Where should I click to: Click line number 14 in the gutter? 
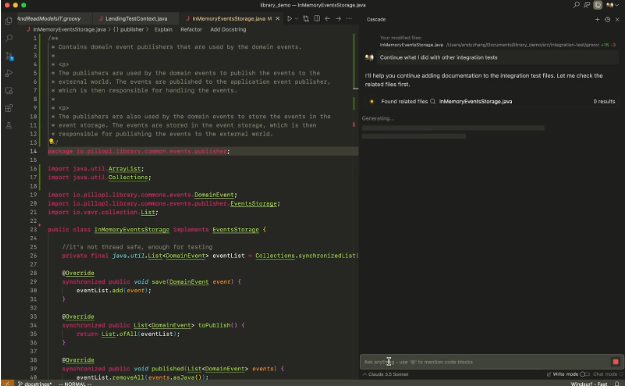point(34,152)
